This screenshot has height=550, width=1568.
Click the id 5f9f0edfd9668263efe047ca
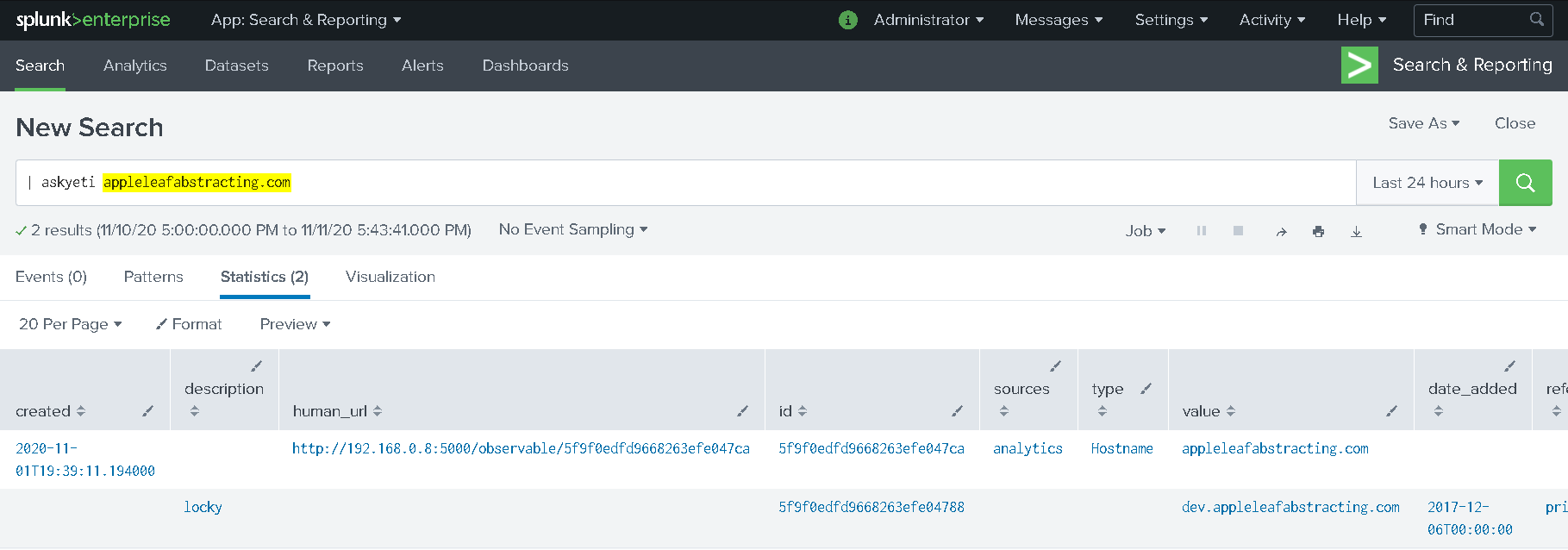871,448
